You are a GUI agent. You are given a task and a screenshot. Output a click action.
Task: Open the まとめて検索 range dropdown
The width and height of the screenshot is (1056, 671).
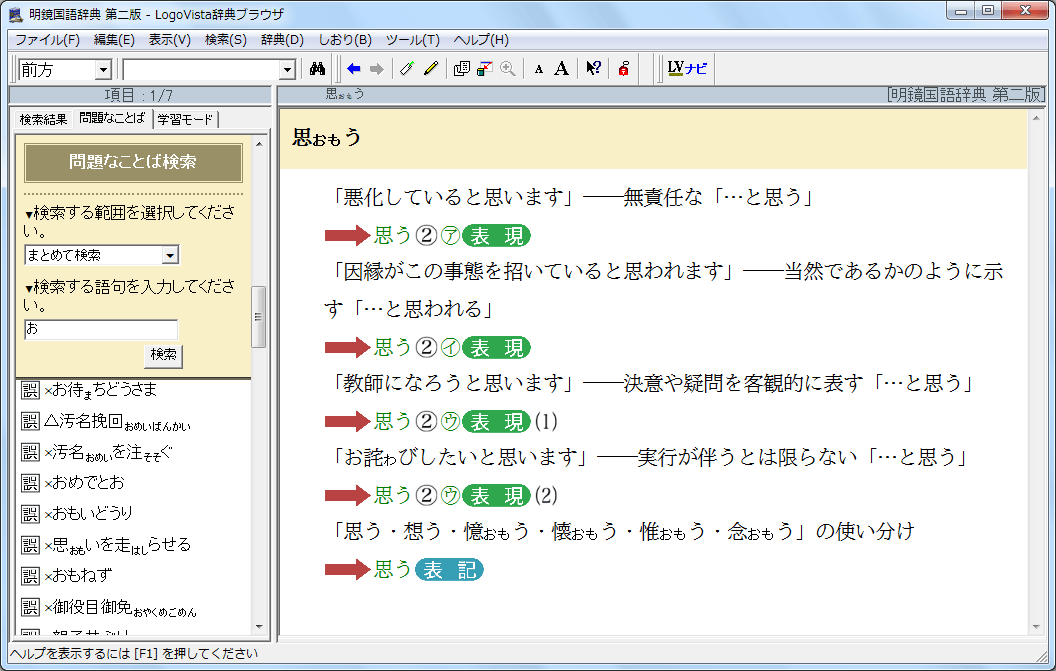coord(169,255)
